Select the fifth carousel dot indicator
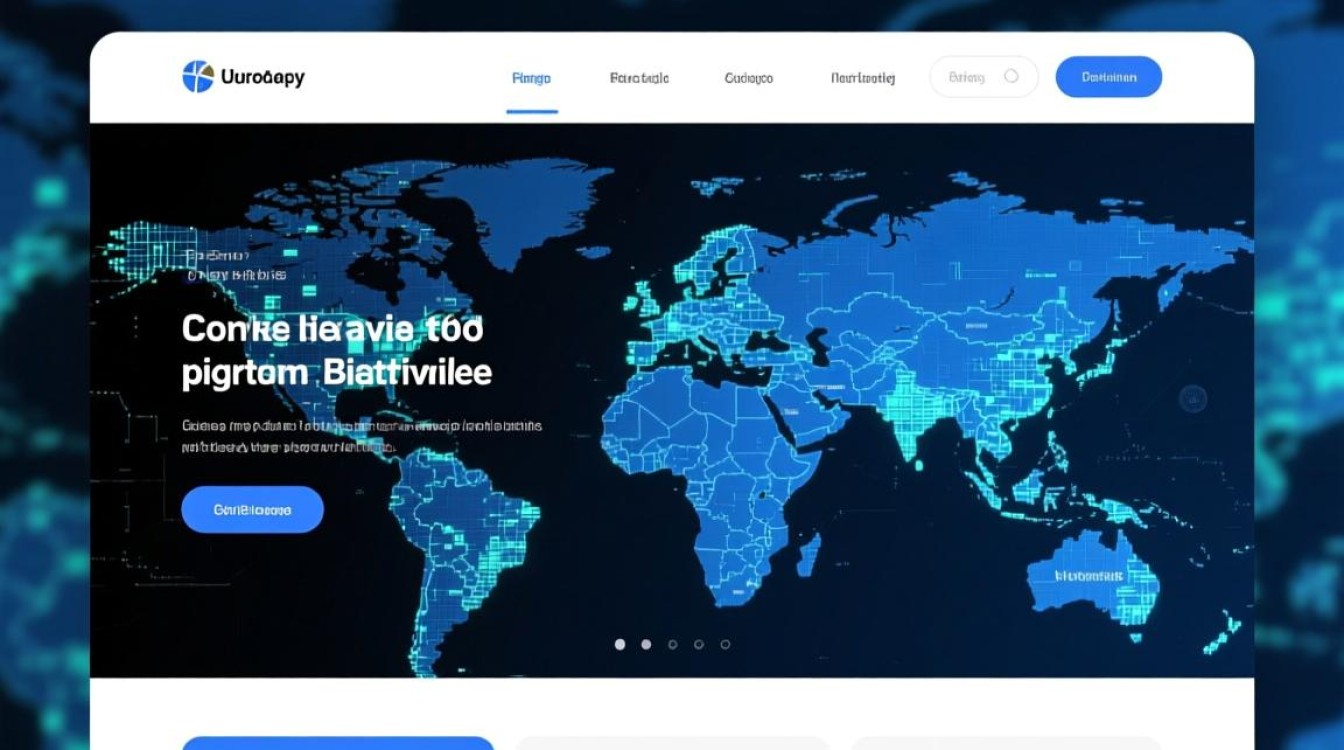The height and width of the screenshot is (750, 1344). coord(725,645)
